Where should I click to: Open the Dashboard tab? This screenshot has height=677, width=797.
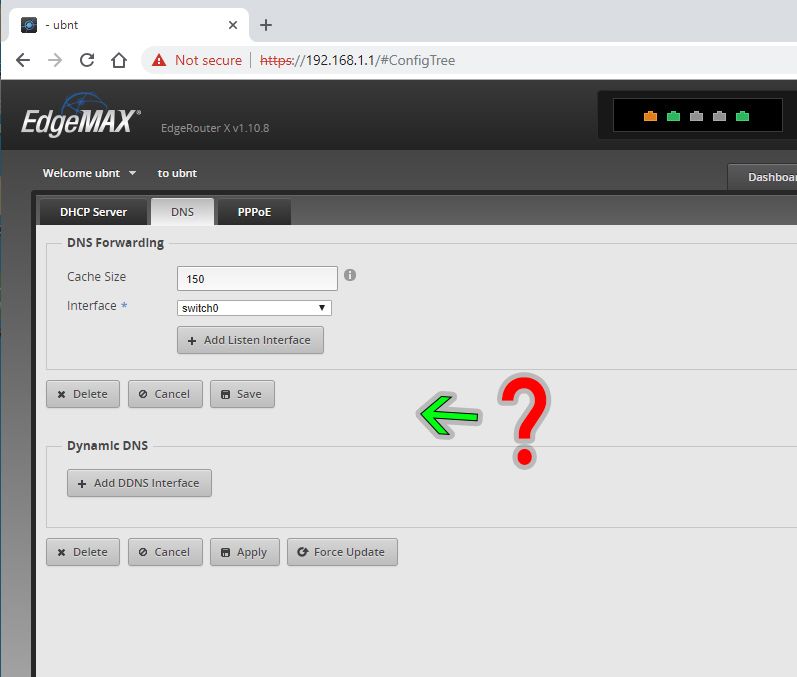(x=765, y=177)
